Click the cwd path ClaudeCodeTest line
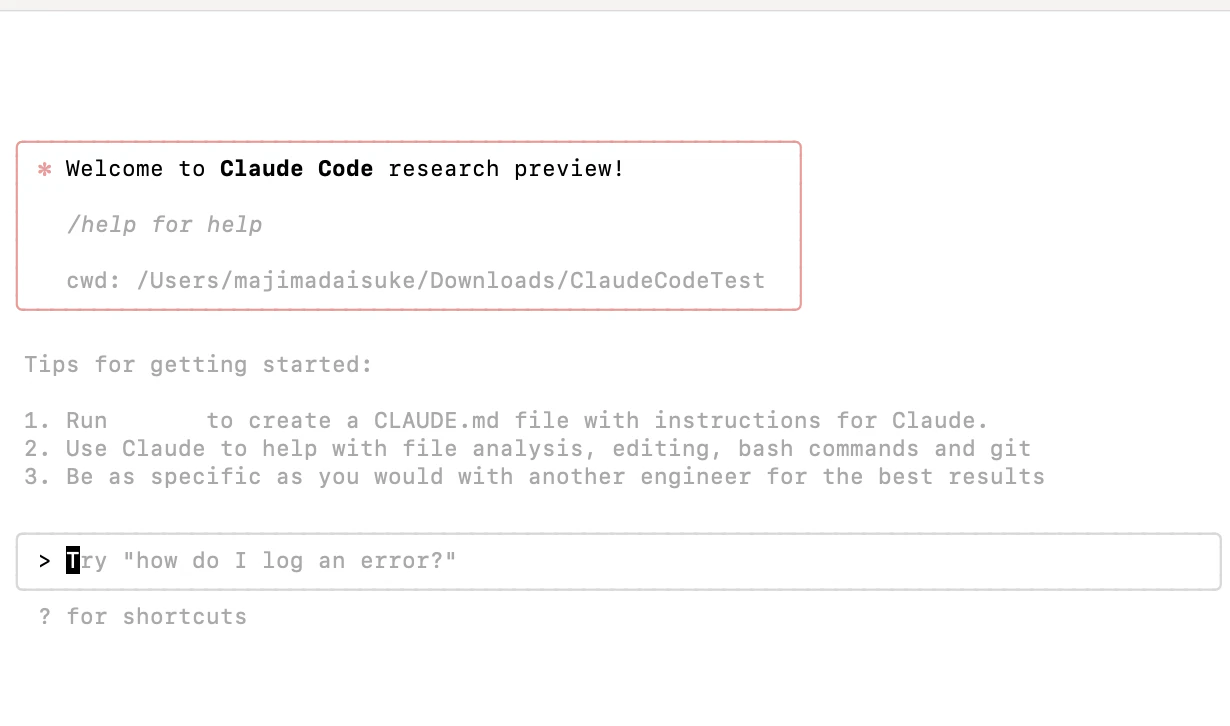Viewport: 1230px width, 726px height. pos(415,281)
